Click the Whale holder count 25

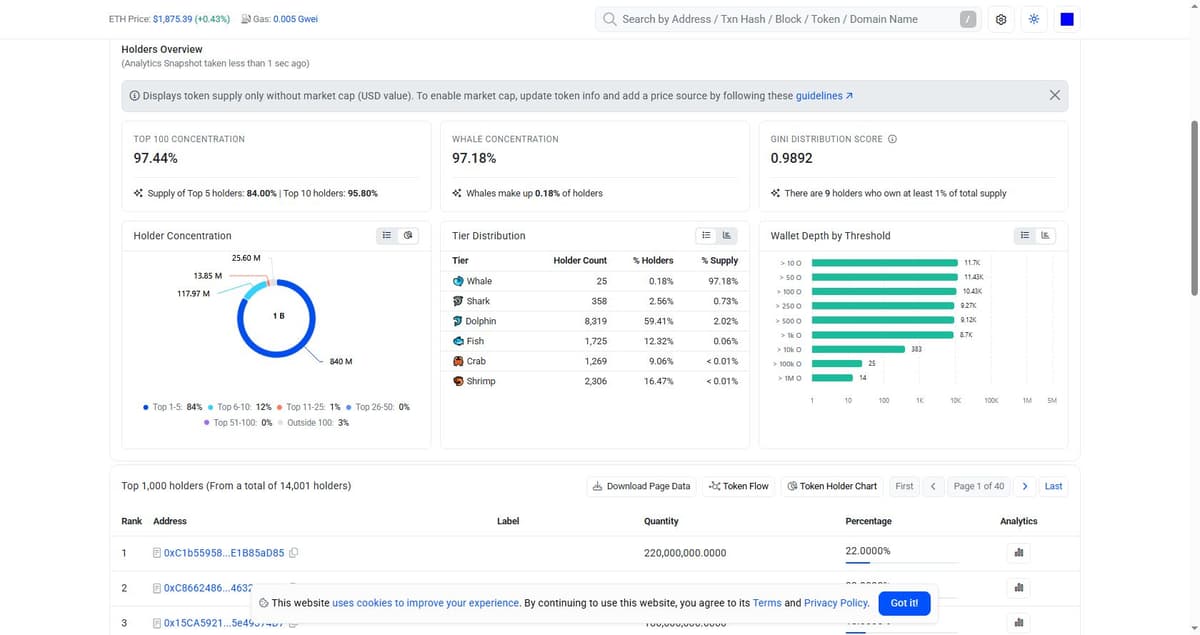click(x=601, y=281)
